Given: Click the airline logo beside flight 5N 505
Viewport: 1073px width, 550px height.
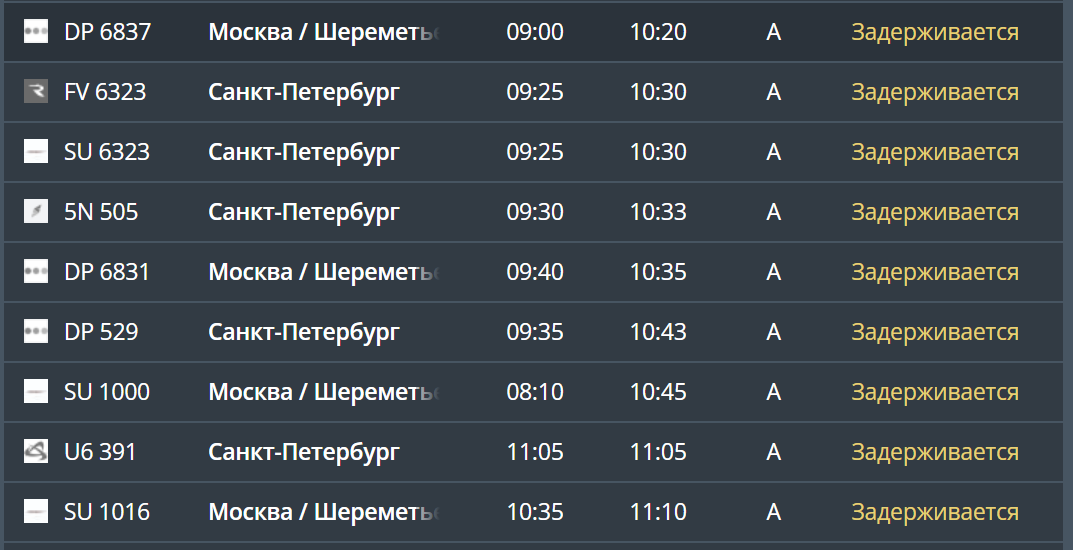Looking at the screenshot, I should [36, 212].
